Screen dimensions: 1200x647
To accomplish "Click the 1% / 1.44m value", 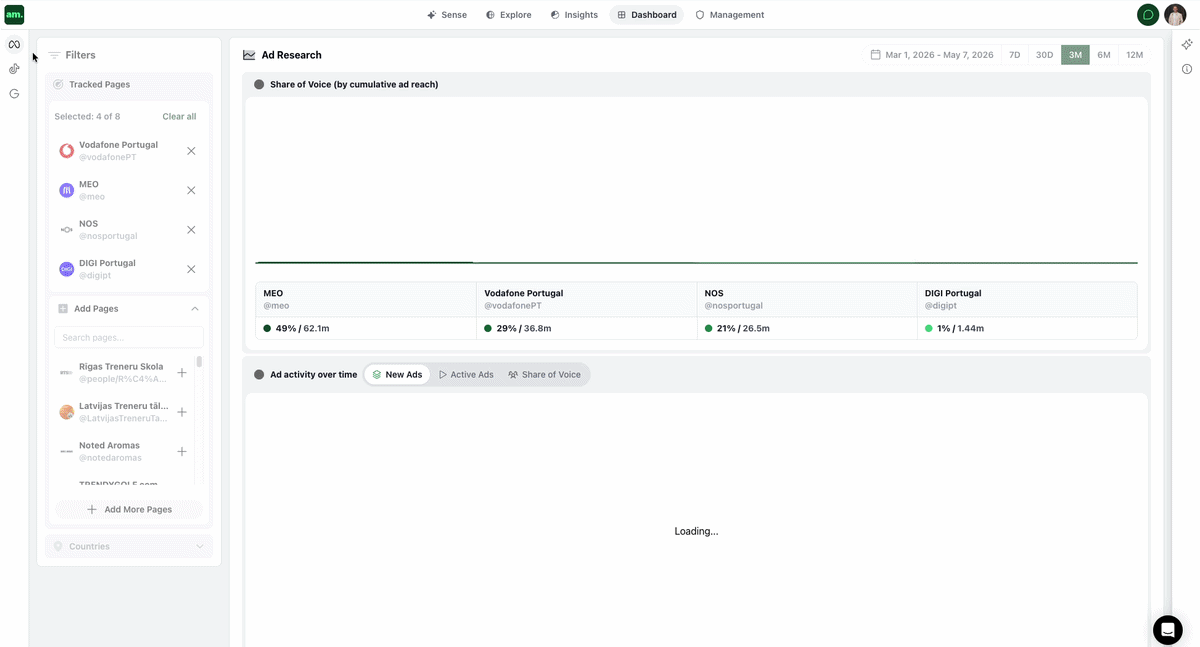I will (x=960, y=328).
